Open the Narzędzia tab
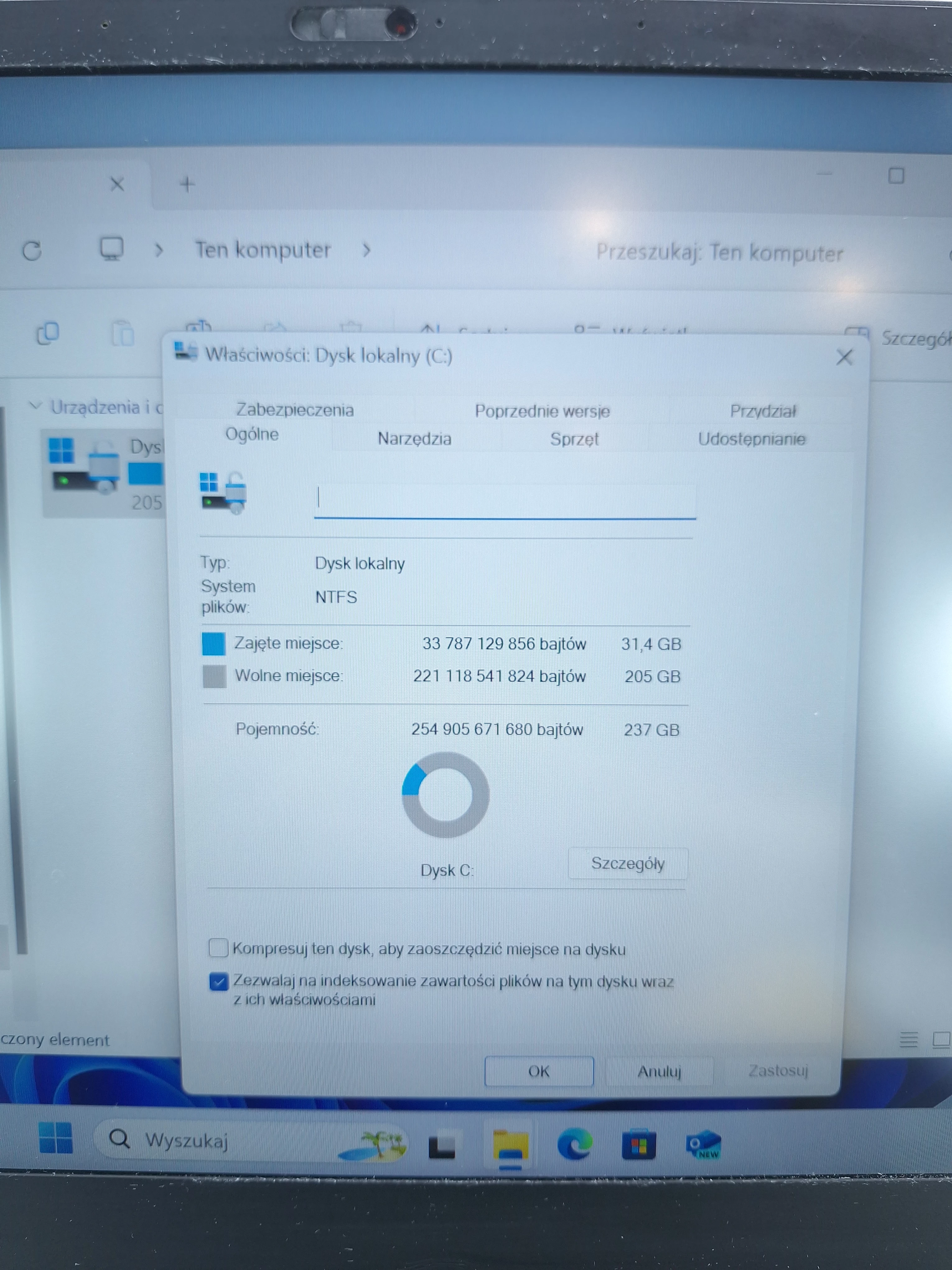This screenshot has height=1270, width=952. tap(414, 439)
